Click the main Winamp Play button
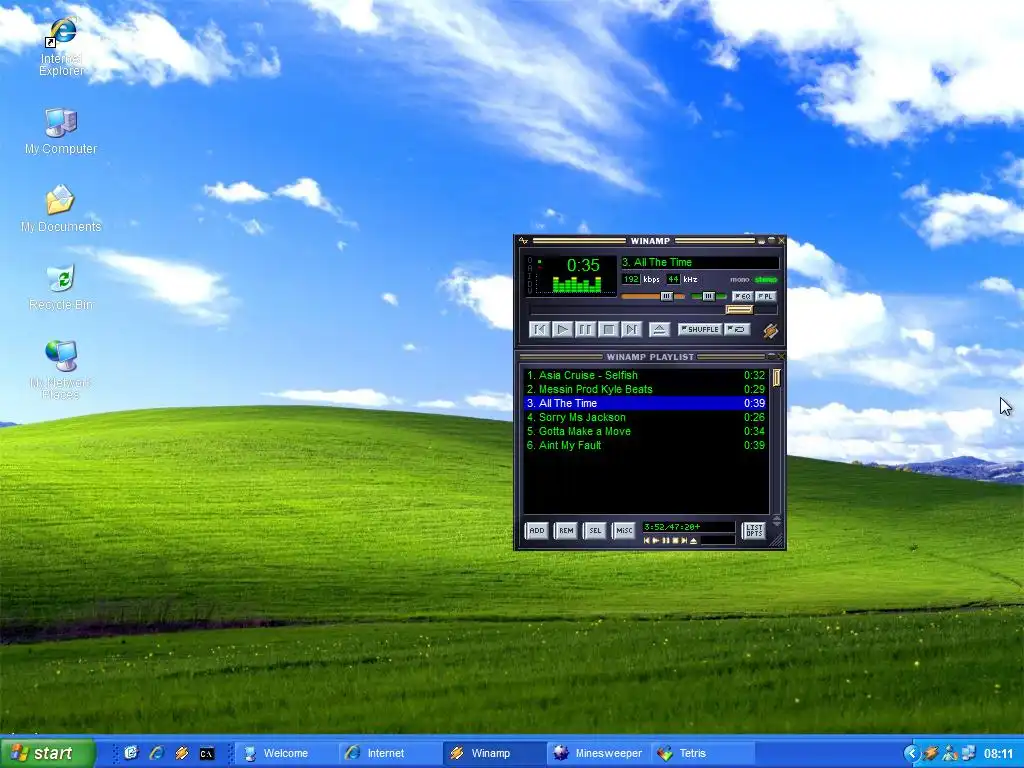 (563, 329)
